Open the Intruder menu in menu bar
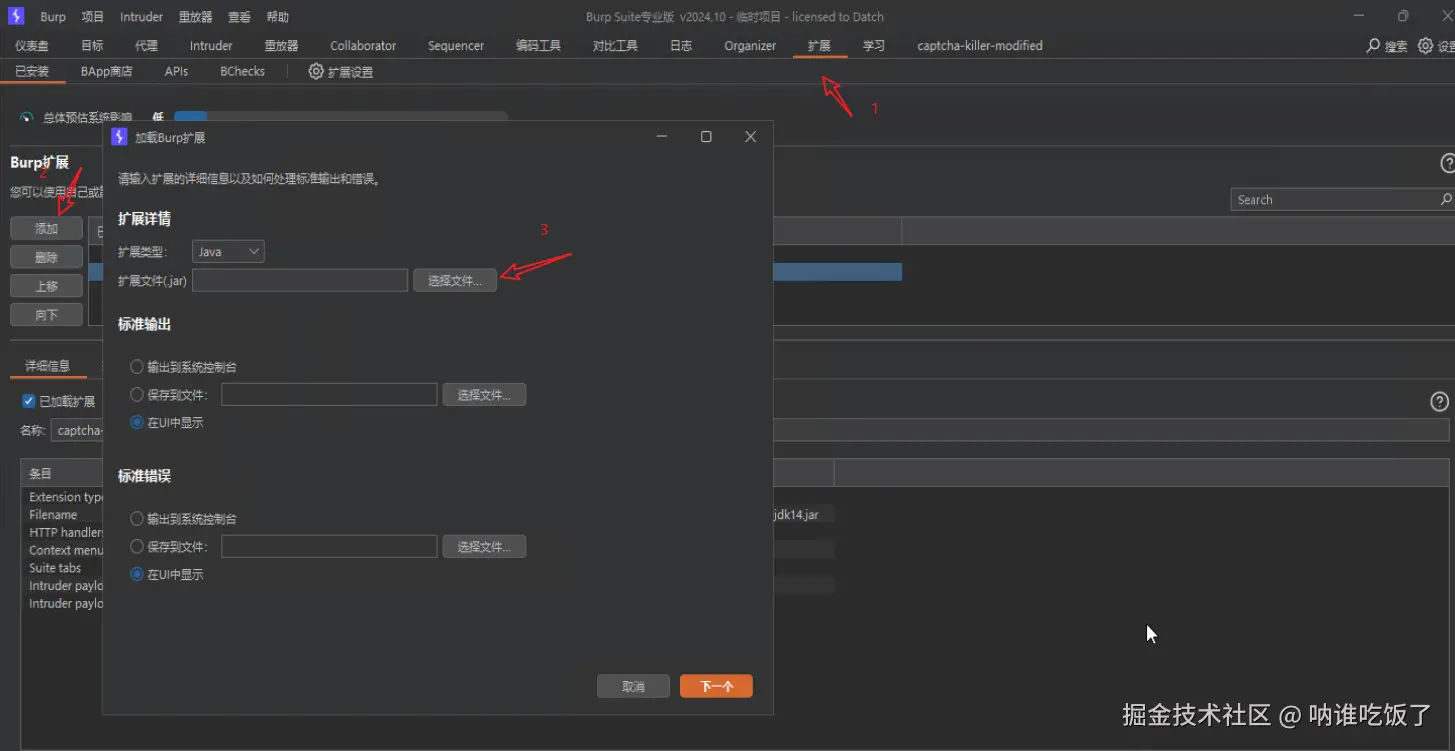Screen dimensions: 1455x751 pyautogui.click(x=141, y=17)
